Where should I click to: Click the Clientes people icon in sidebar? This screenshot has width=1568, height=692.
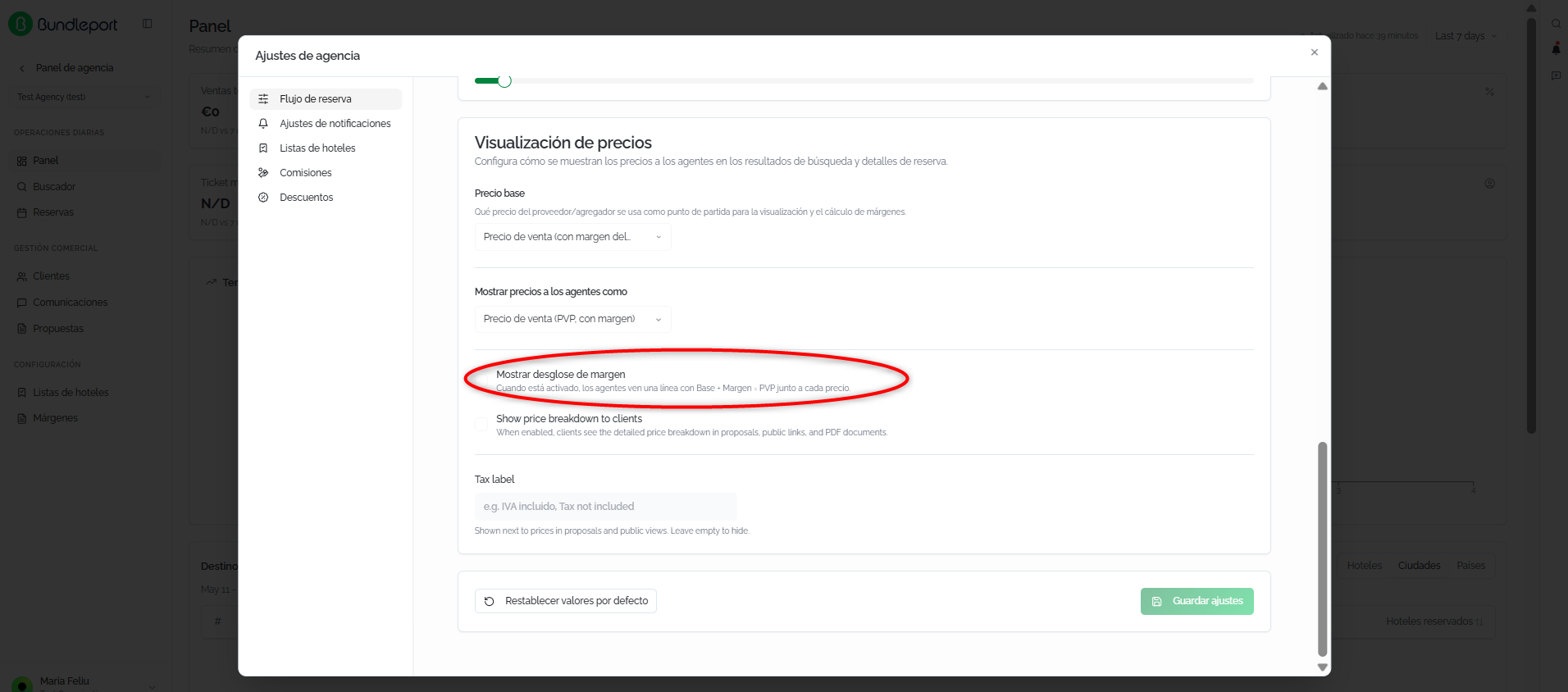tap(22, 276)
